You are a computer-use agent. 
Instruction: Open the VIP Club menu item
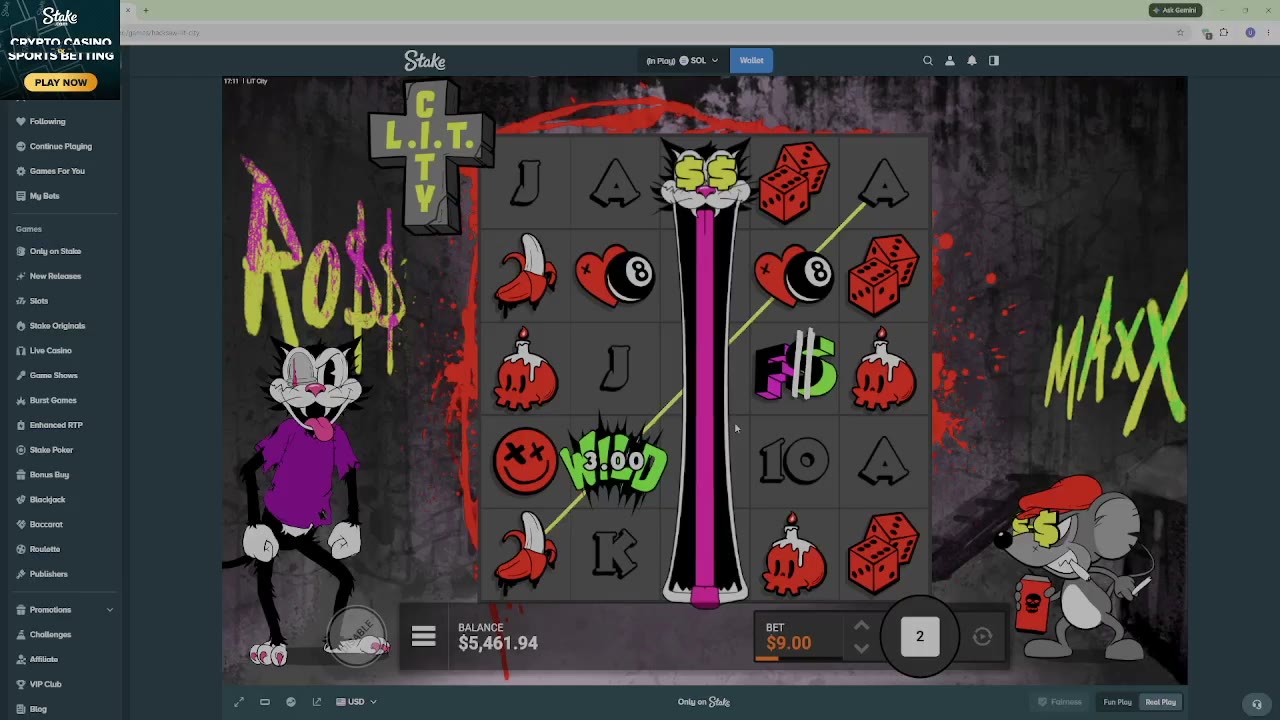[45, 684]
